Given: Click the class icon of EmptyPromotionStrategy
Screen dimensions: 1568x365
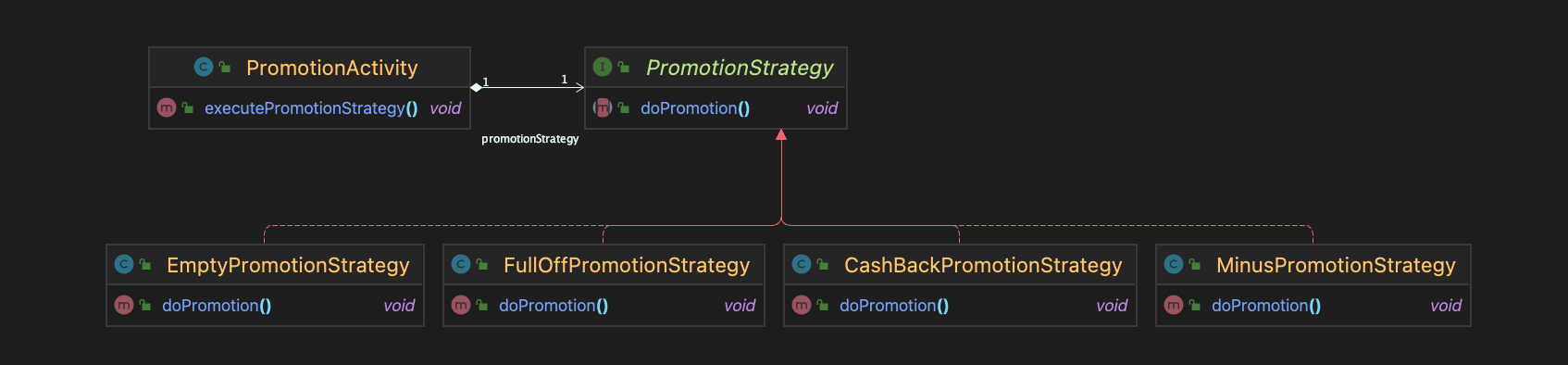Looking at the screenshot, I should click(x=124, y=264).
